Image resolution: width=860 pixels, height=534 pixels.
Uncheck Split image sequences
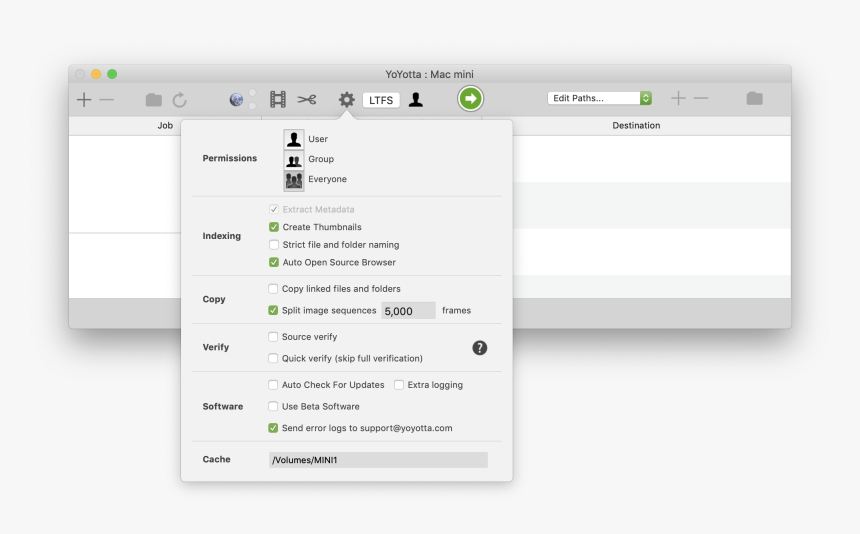pyautogui.click(x=273, y=310)
